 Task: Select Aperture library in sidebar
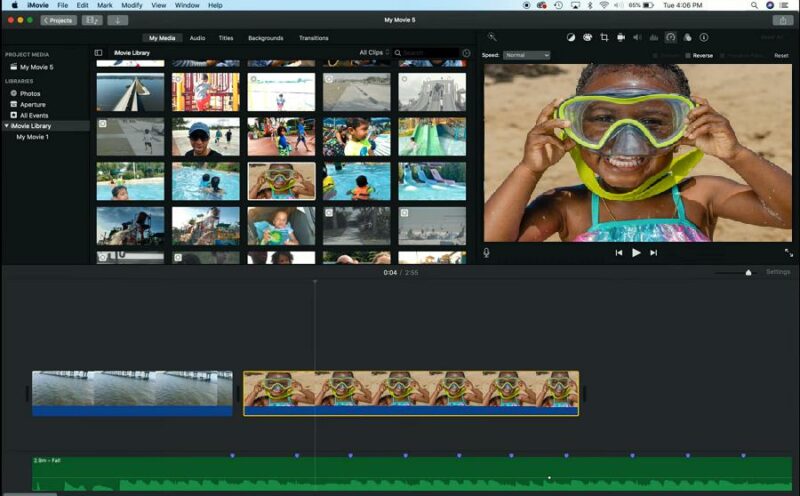(33, 105)
